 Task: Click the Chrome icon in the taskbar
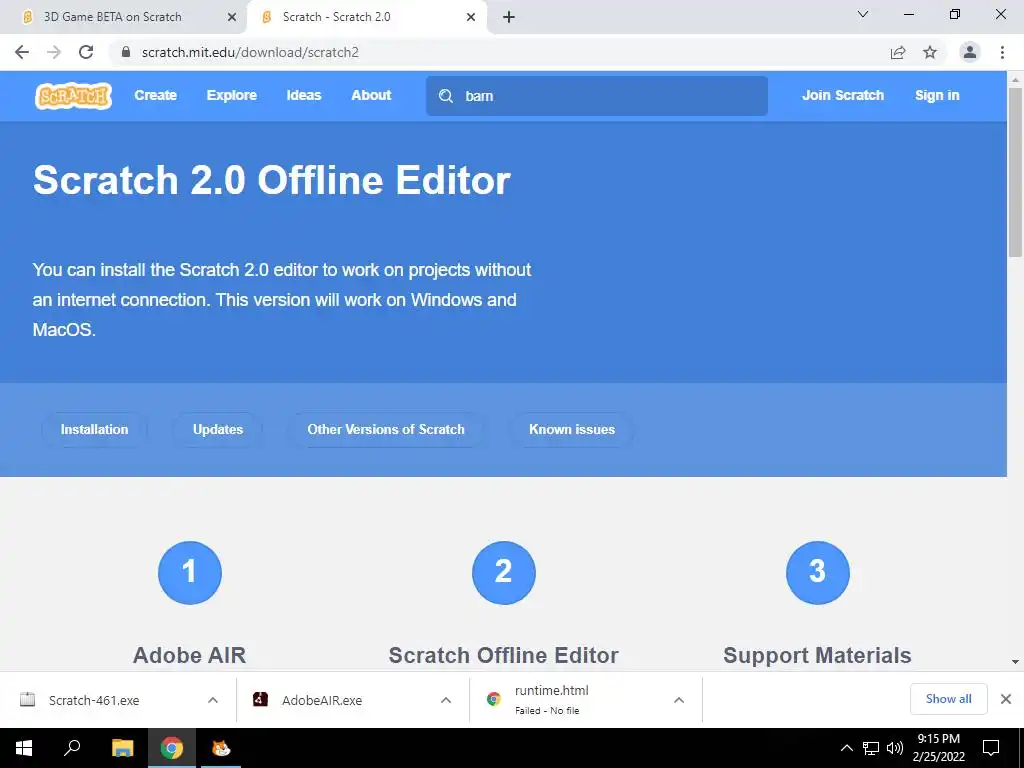pyautogui.click(x=172, y=748)
